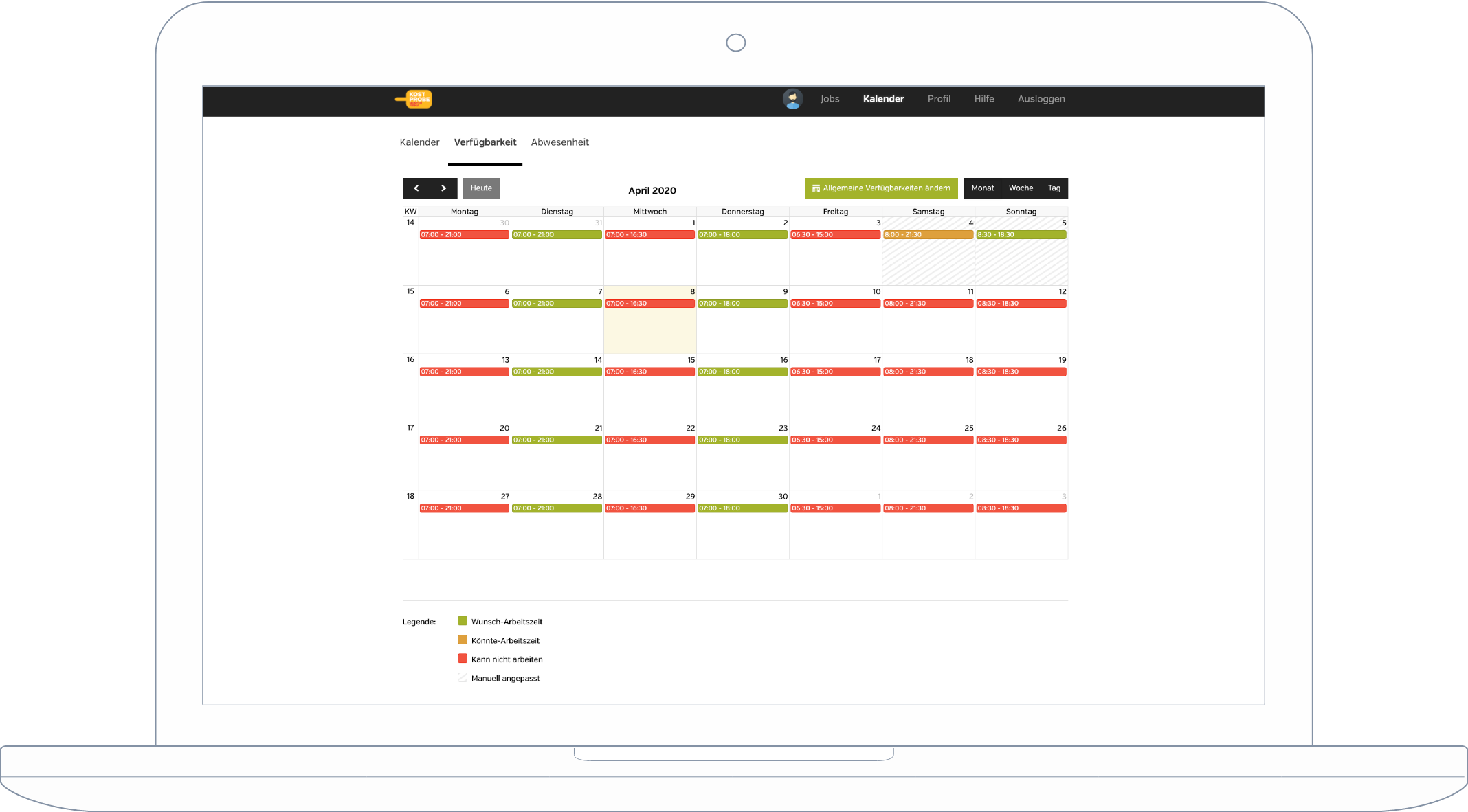Open 07:00 - 16:30 entry on April 29

pos(649,508)
